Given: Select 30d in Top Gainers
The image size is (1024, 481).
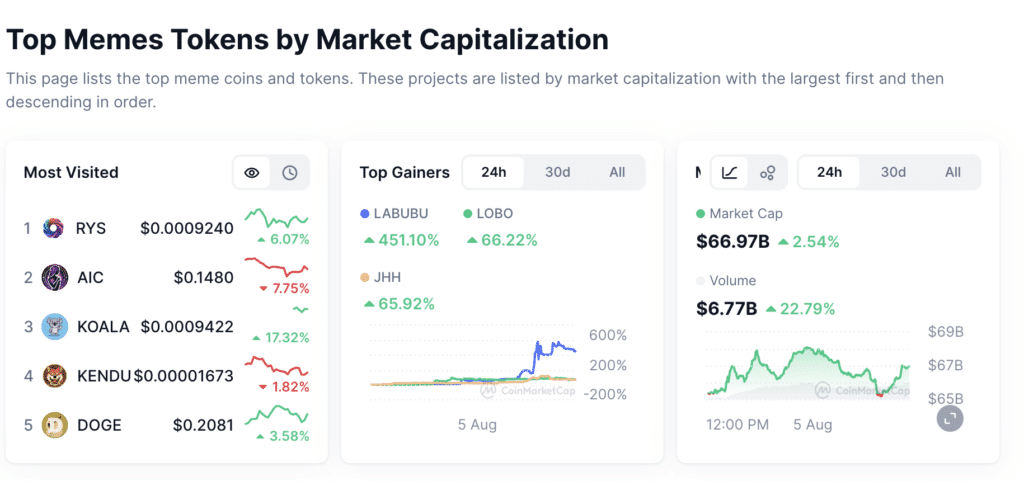Looking at the screenshot, I should 557,172.
